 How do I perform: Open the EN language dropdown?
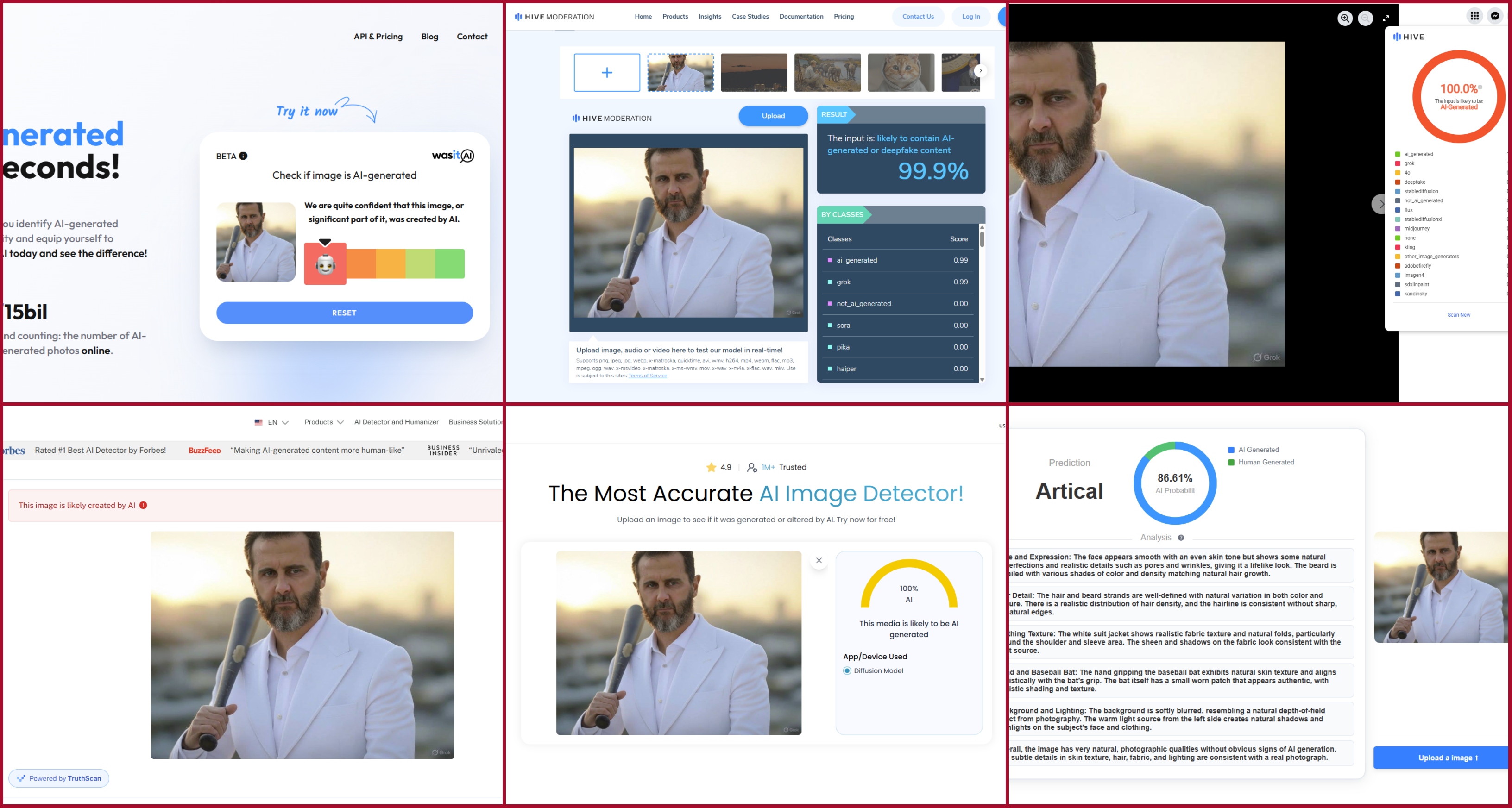[272, 422]
